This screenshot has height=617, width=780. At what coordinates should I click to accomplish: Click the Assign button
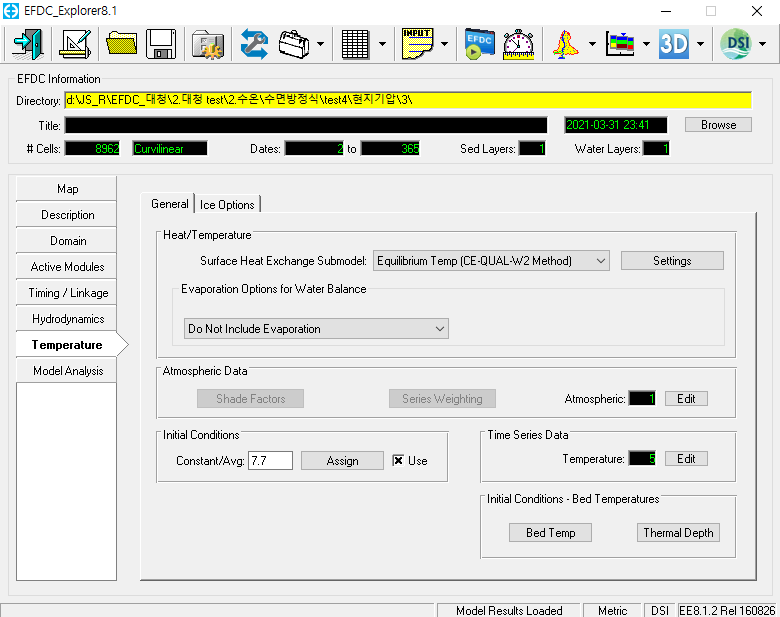click(342, 461)
